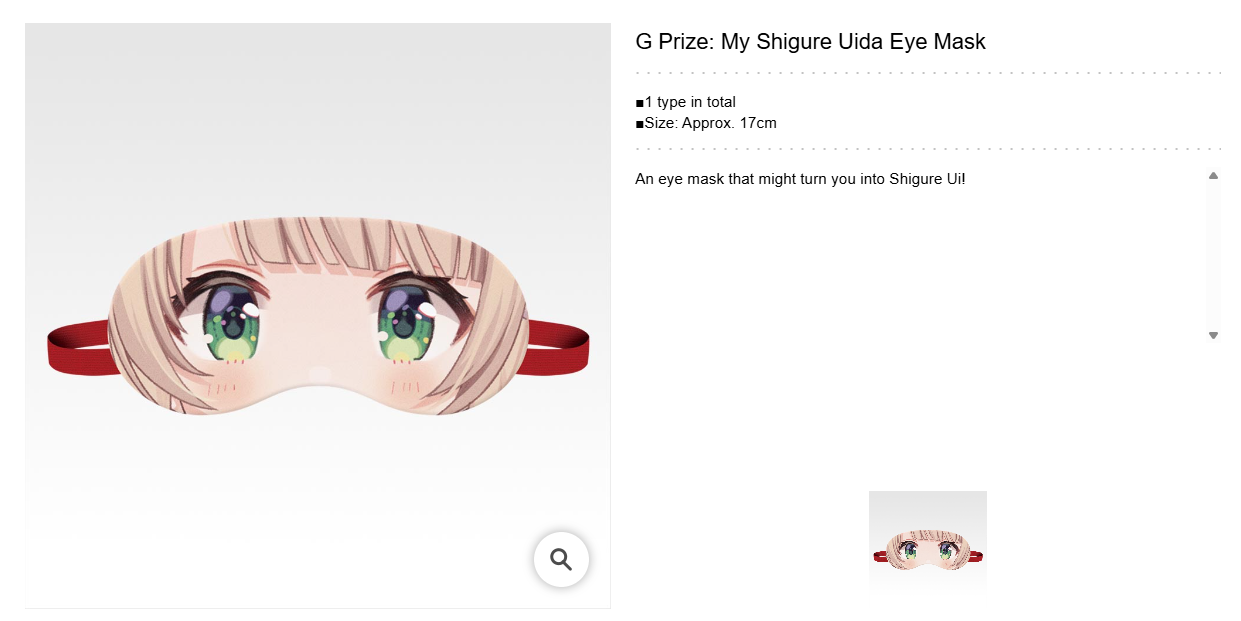Click the description scroll up arrow
Screen dimensions: 1241x621
1213,176
